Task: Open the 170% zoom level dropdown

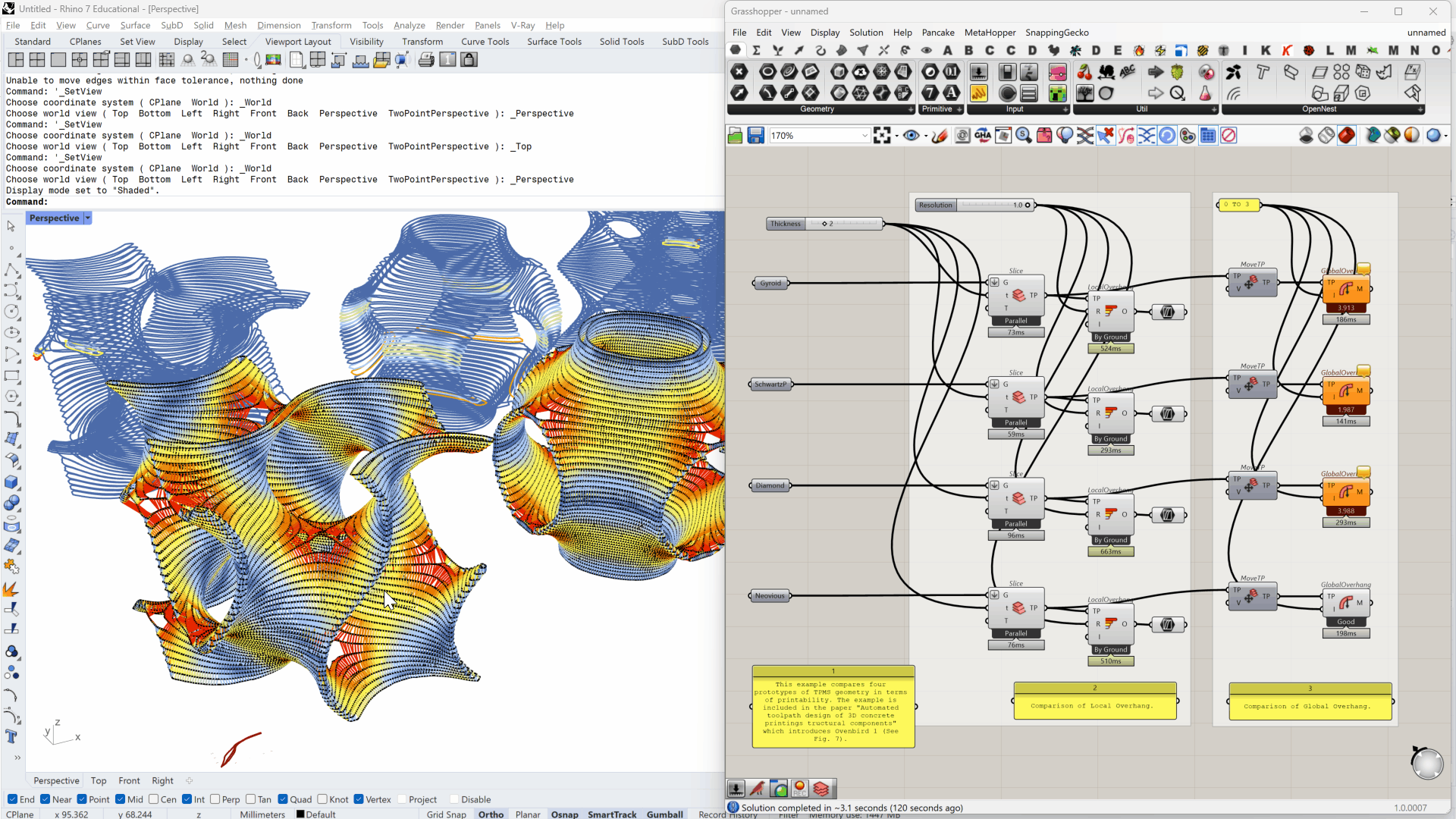Action: pos(864,136)
